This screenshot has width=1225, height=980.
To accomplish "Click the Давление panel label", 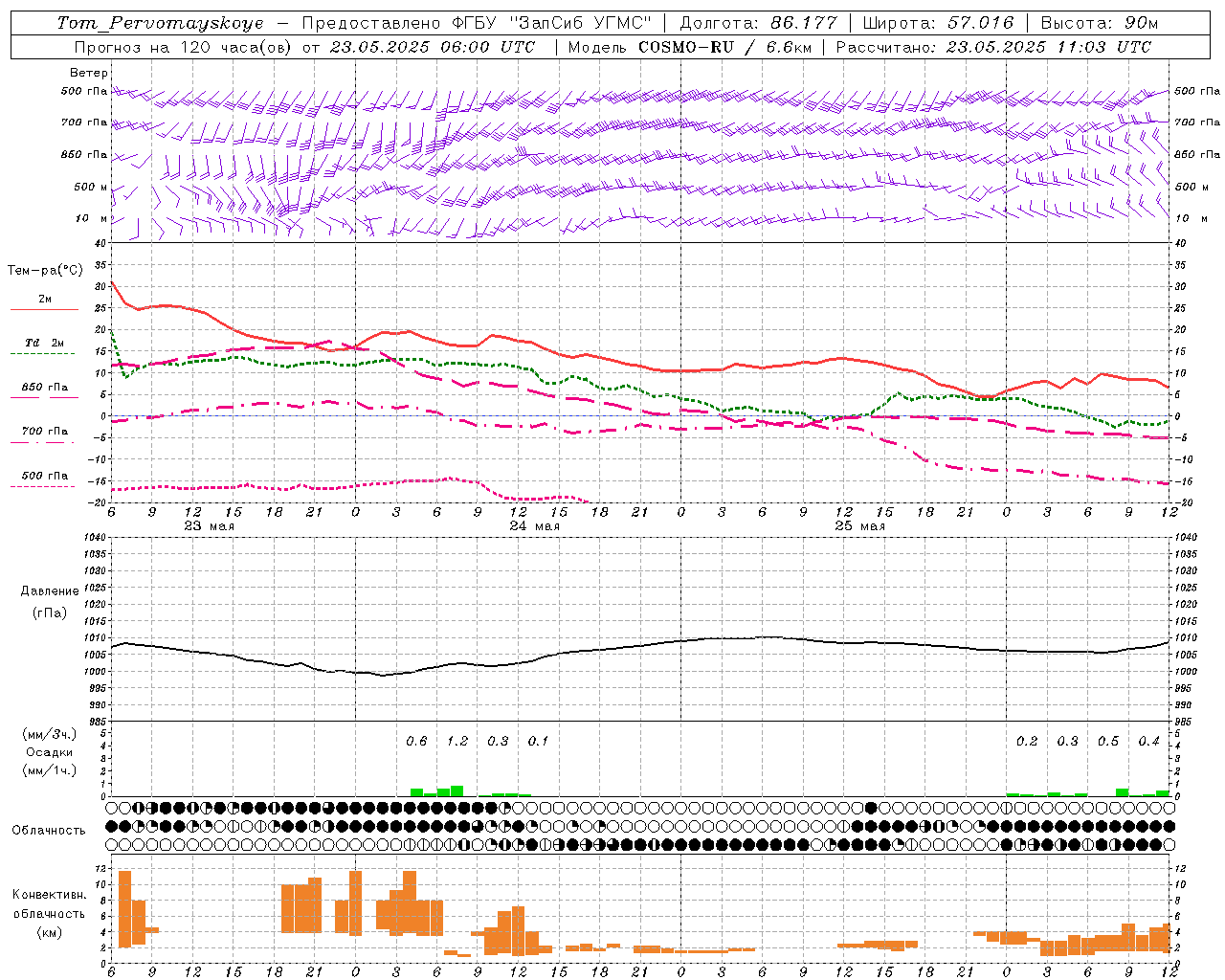I will point(49,591).
